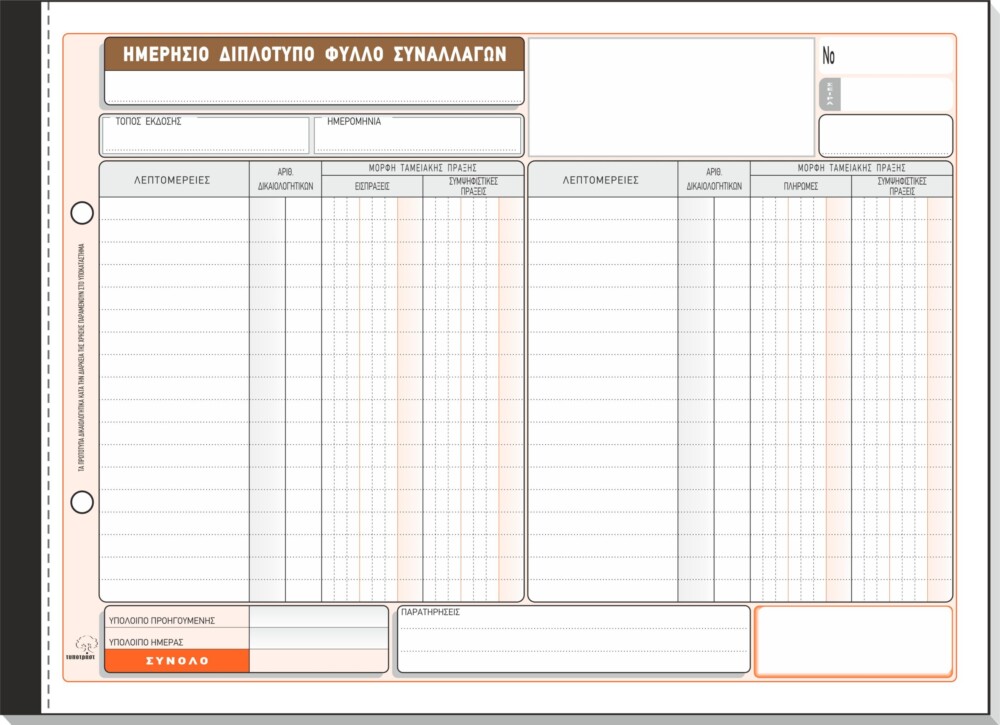Viewport: 1000px width, 725px height.
Task: Click the left ΑΡΙΘ. ΔΙΚΑΙΟΛΟΓΗΤΙΚΩΝ header
Action: pos(286,180)
